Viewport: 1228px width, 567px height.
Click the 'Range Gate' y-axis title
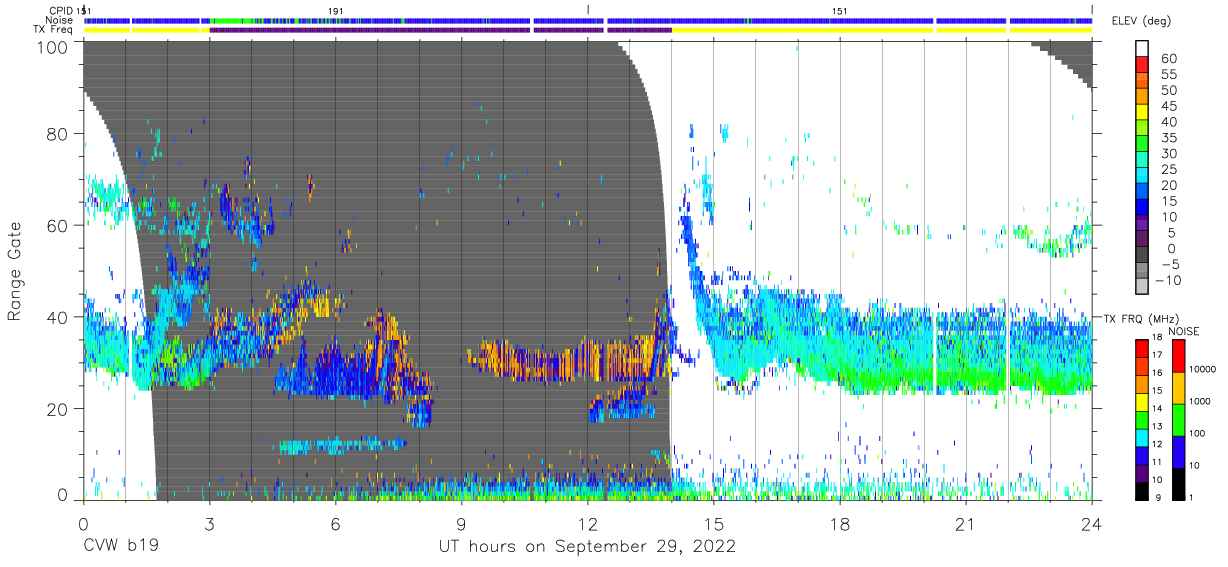tap(15, 271)
